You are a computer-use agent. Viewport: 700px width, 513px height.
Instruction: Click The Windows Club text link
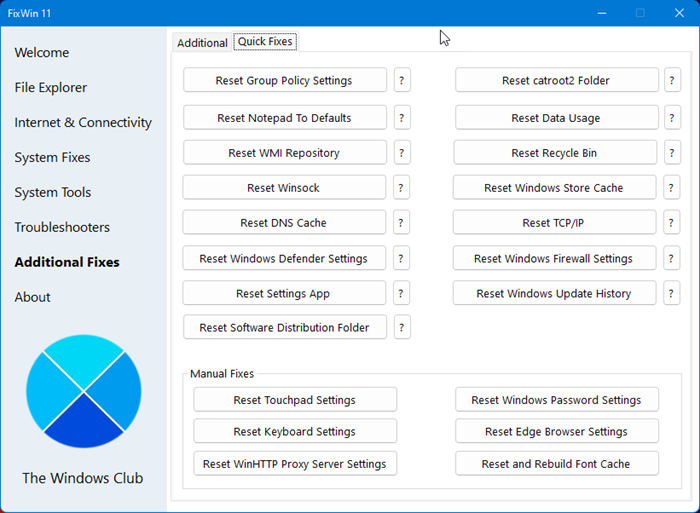coord(83,478)
